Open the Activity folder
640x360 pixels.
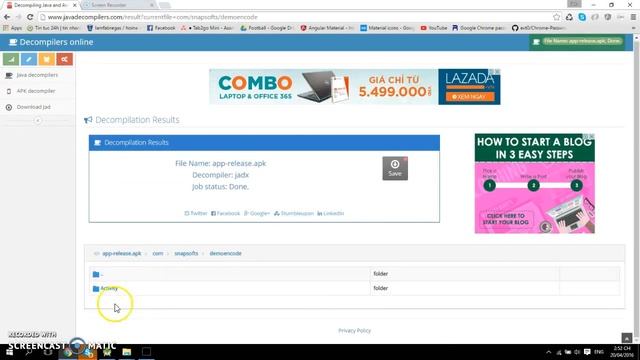tap(109, 288)
